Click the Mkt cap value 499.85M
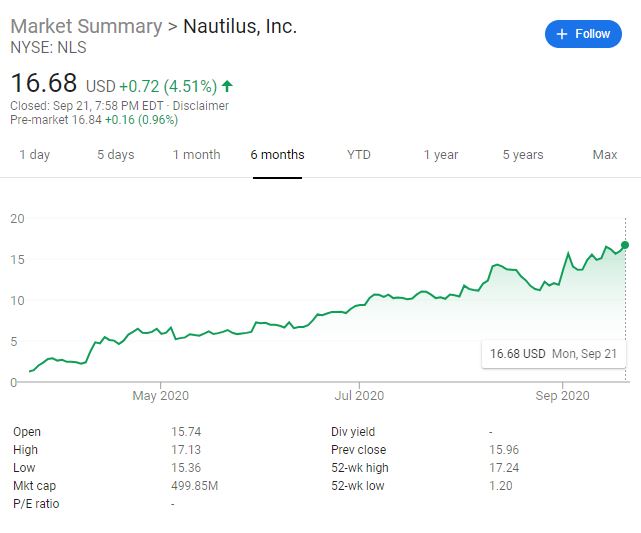Screen dimensions: 641x533 195,486
